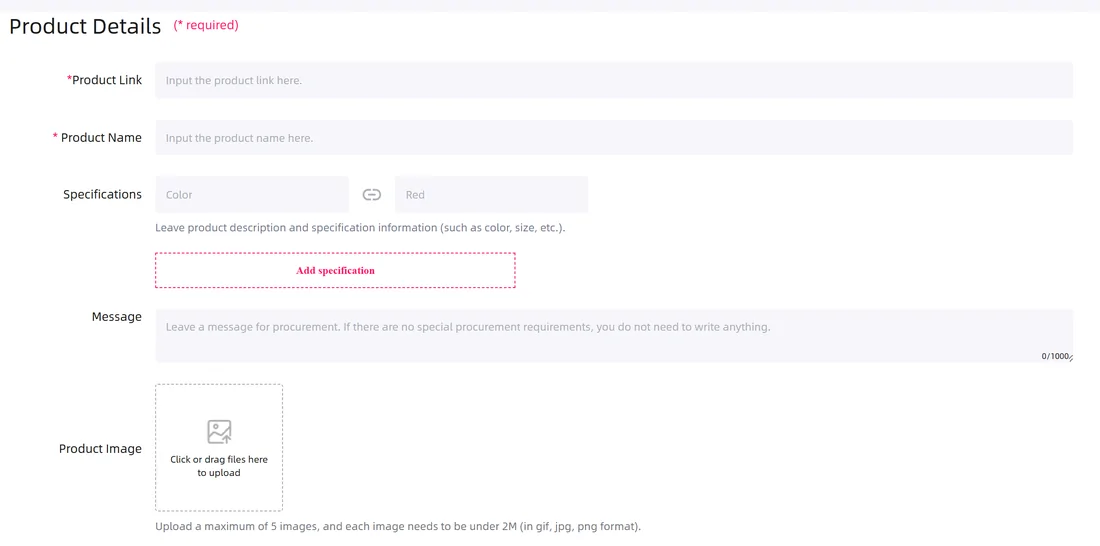The image size is (1100, 546).
Task: Click the 'Upload a maximum of 5 images' hint
Action: [x=398, y=526]
